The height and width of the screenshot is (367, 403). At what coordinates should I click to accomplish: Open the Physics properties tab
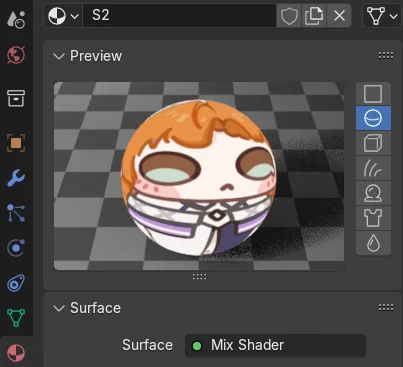(x=16, y=248)
